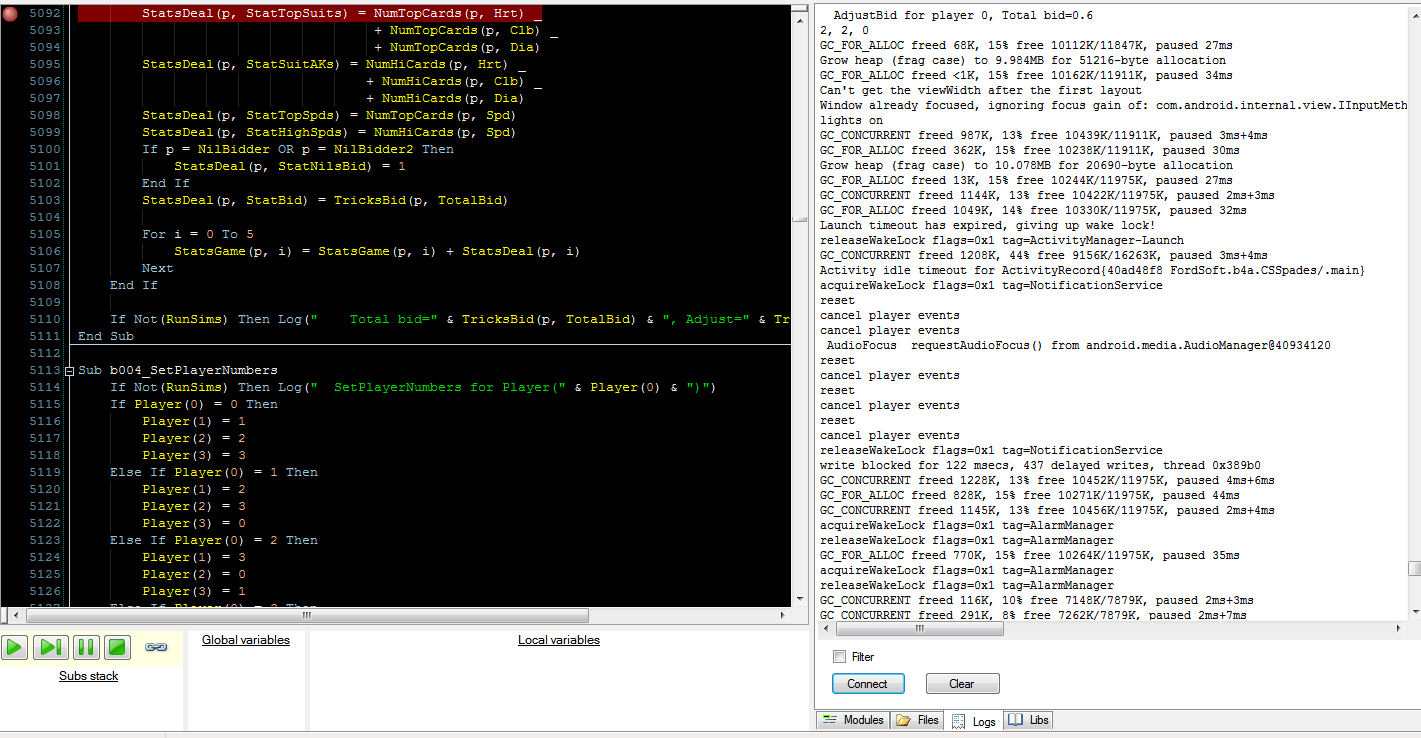Click the log panel vertical scrollbar up arrow
Screen dimensions: 1421x738
(x=1413, y=13)
